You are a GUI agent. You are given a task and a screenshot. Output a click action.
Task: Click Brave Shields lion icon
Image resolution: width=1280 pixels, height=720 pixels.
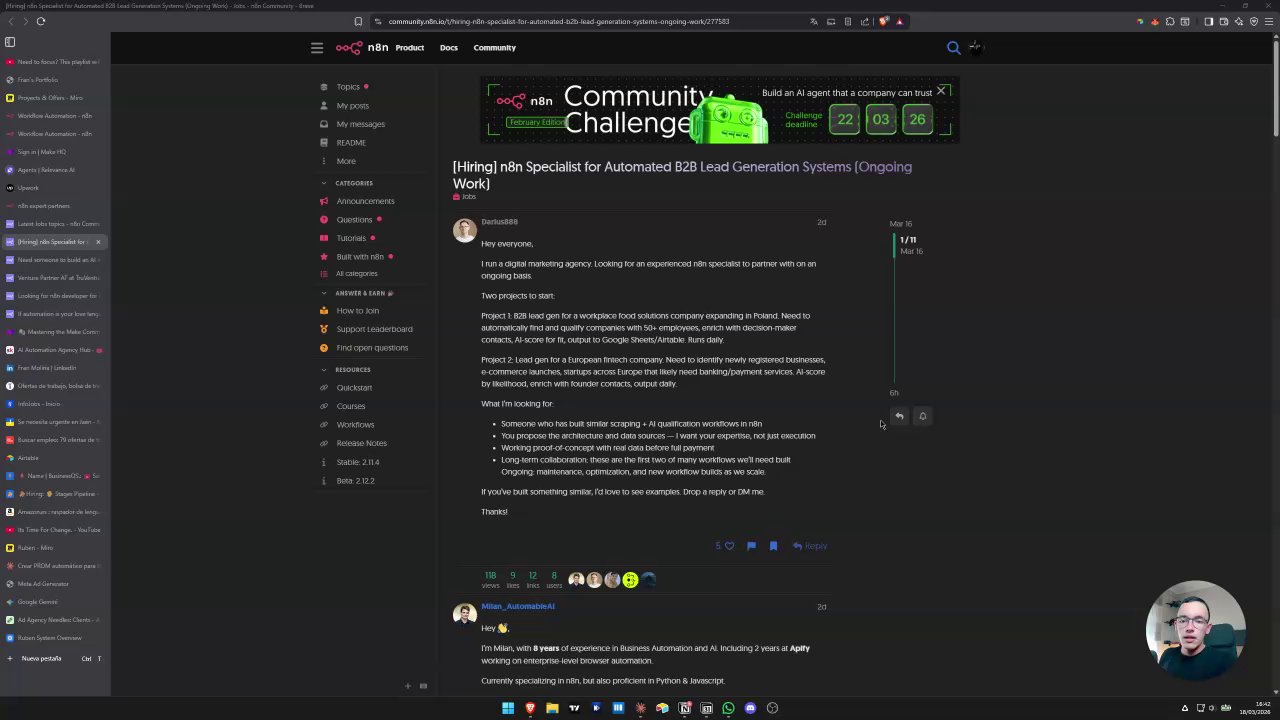coord(883,21)
